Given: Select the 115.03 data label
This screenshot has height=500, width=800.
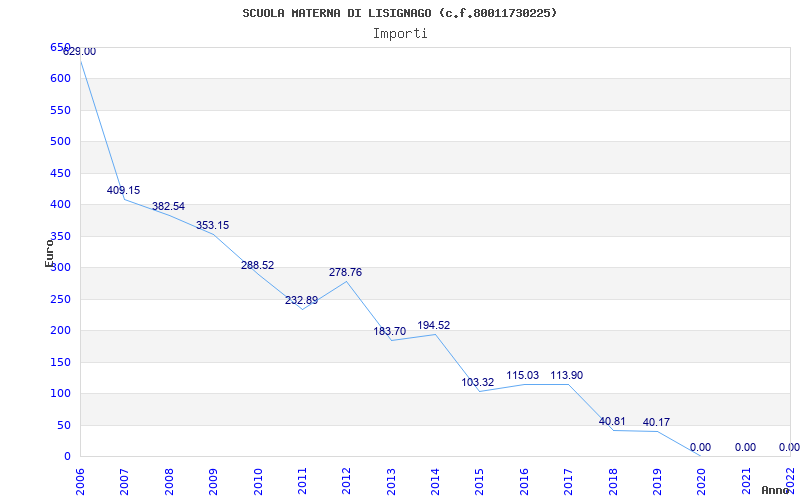Looking at the screenshot, I should click(x=522, y=376).
